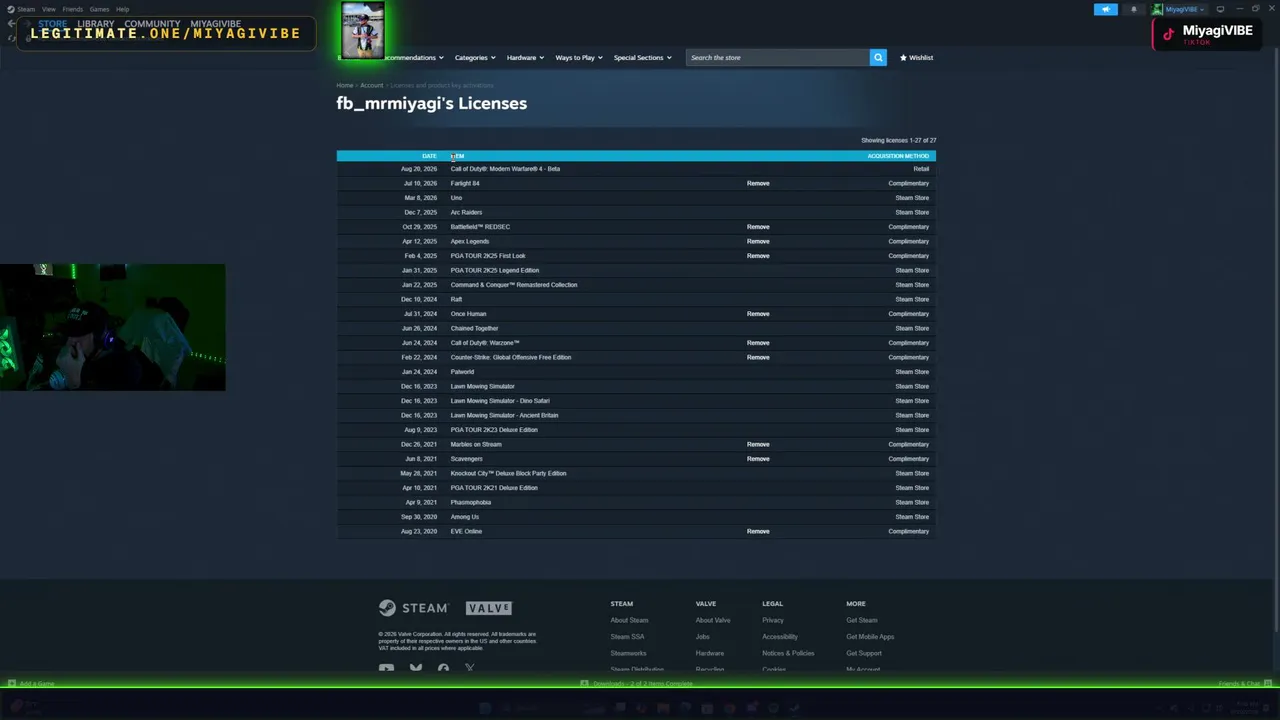This screenshot has height=720, width=1280.
Task: Go to the Home breadcrumb
Action: point(345,85)
